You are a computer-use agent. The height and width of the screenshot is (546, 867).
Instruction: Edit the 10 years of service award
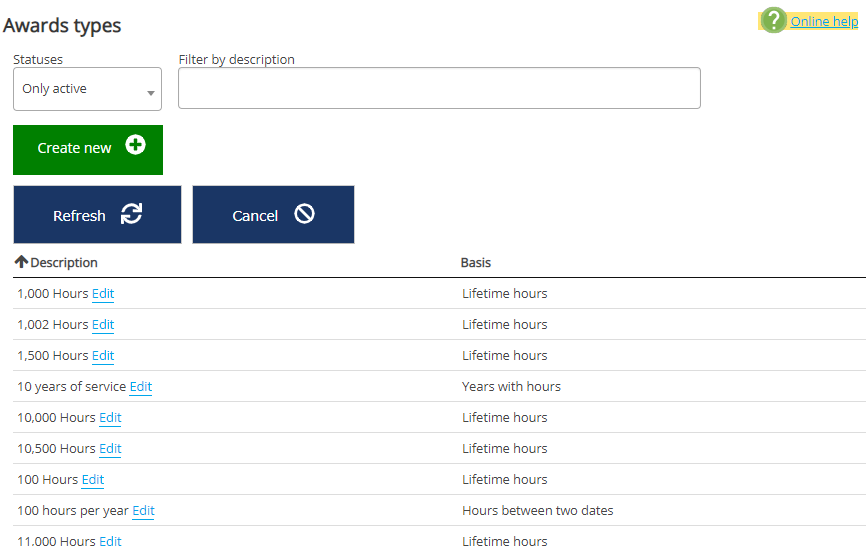pos(141,387)
